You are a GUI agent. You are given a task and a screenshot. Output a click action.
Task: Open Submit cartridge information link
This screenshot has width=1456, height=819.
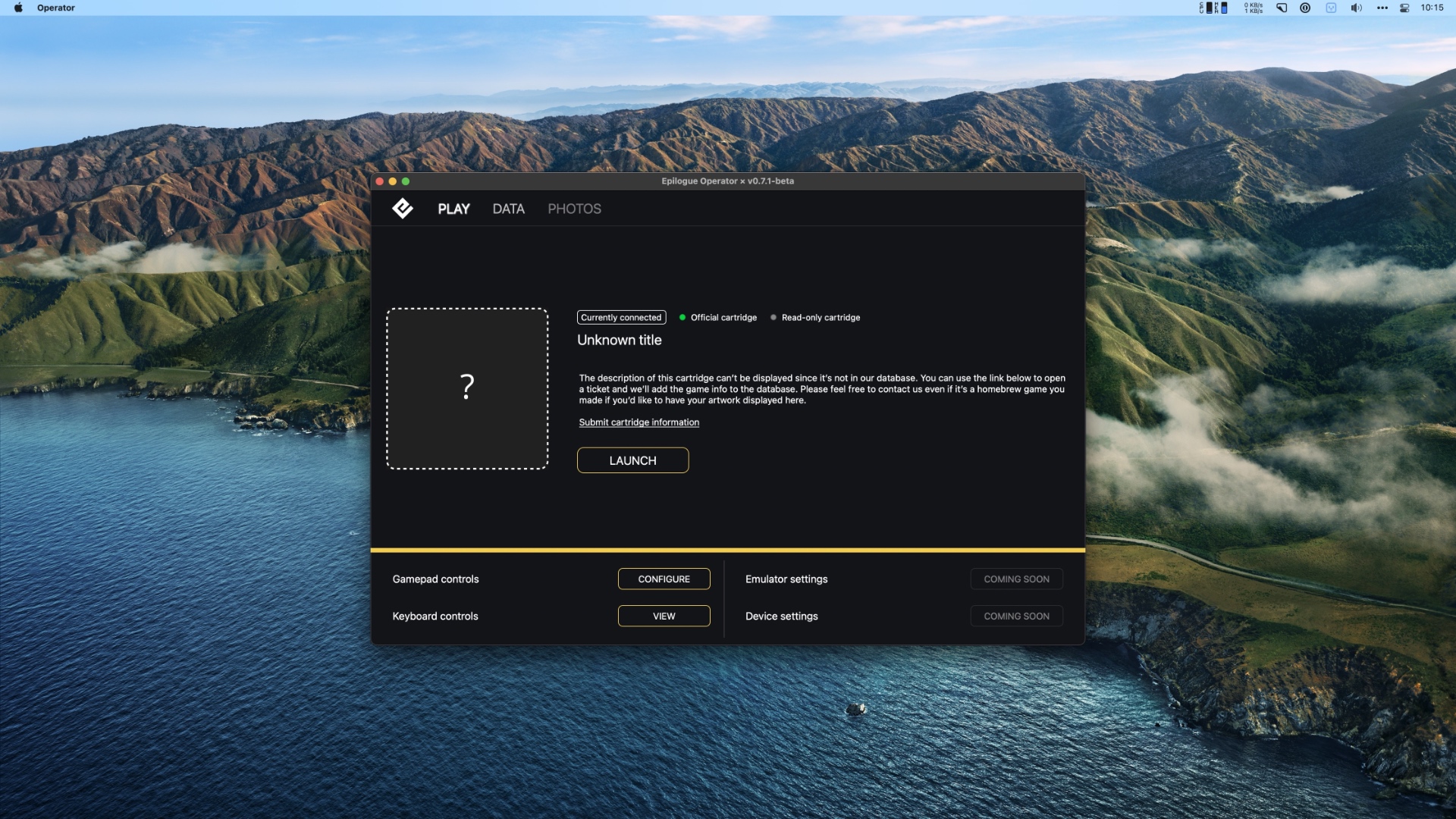point(639,422)
